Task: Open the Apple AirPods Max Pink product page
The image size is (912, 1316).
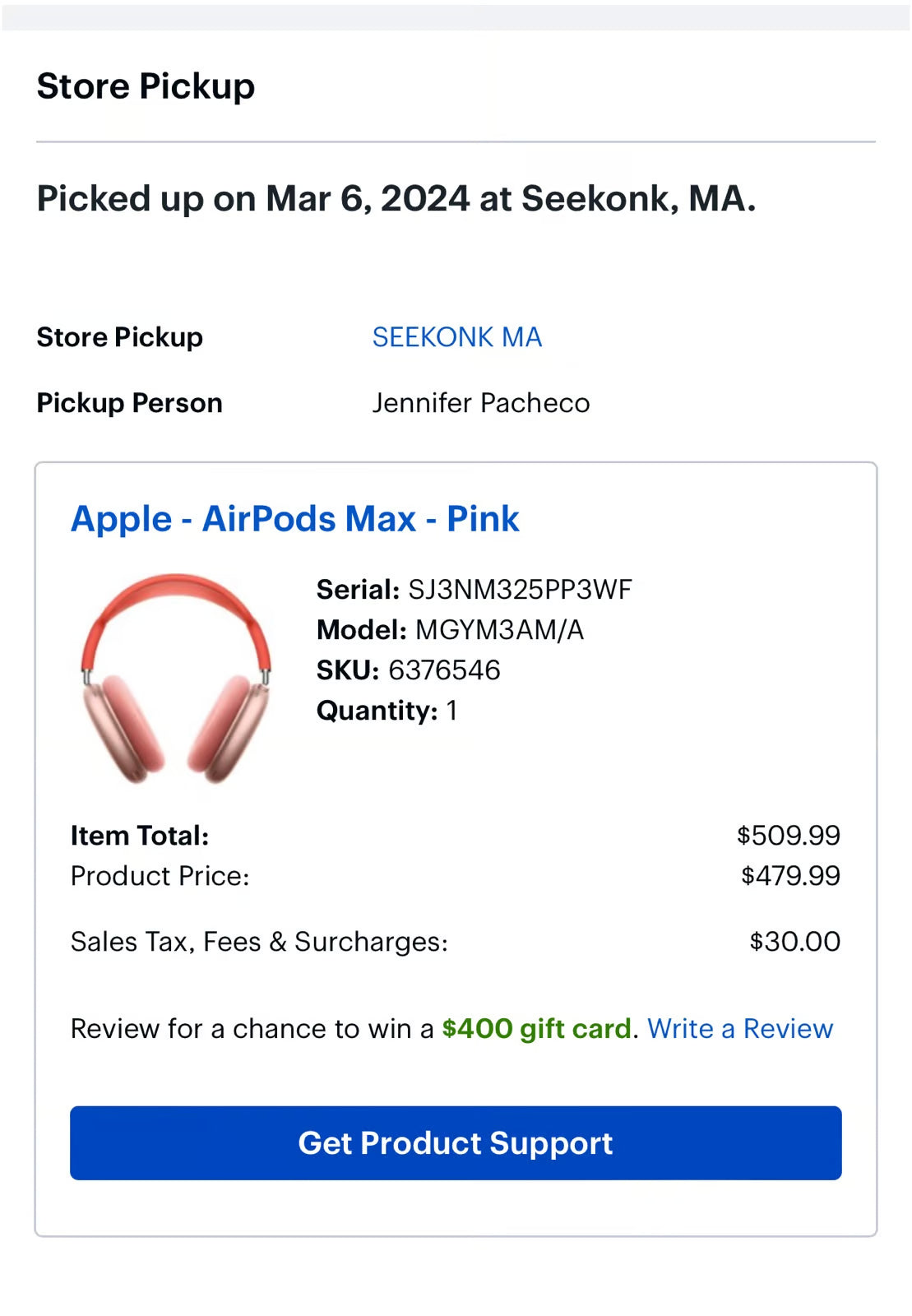Action: click(x=294, y=519)
